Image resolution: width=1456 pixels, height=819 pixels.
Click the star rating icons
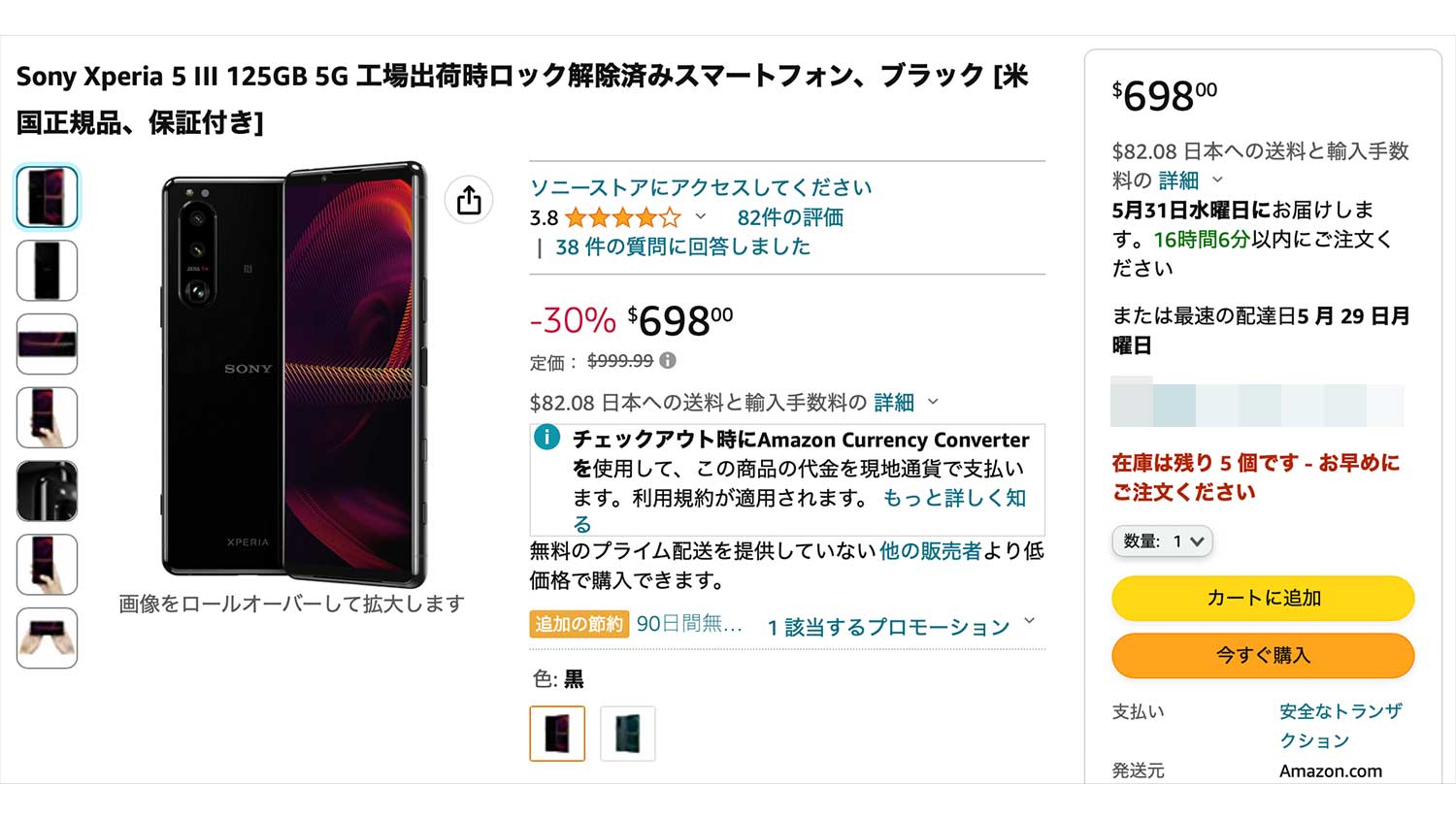[622, 217]
